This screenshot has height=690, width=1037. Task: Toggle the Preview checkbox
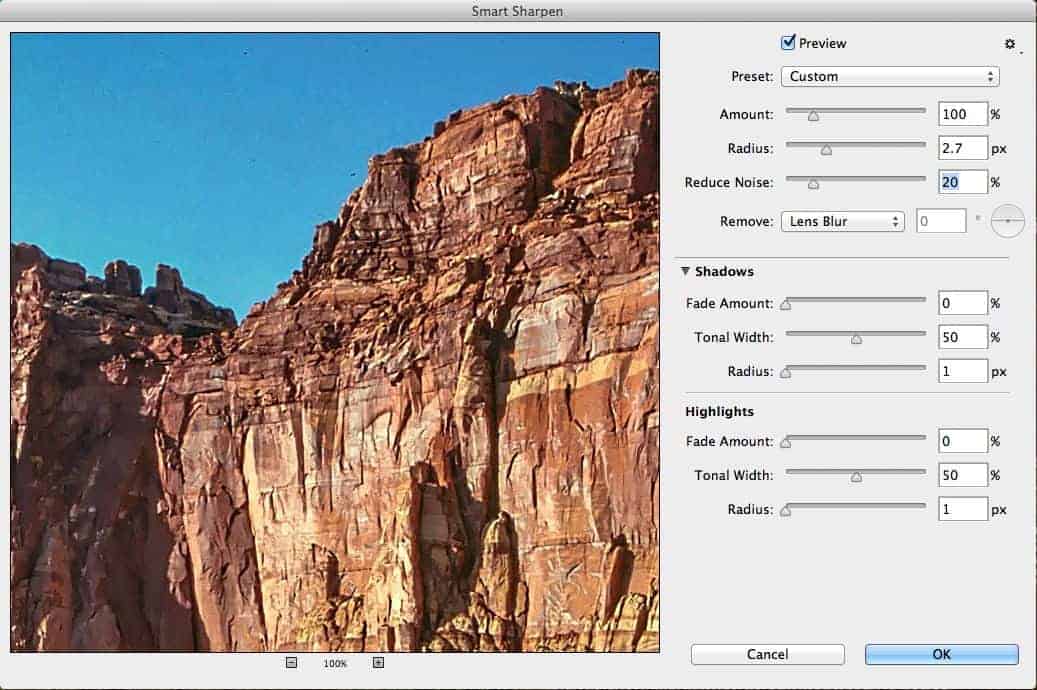(790, 43)
